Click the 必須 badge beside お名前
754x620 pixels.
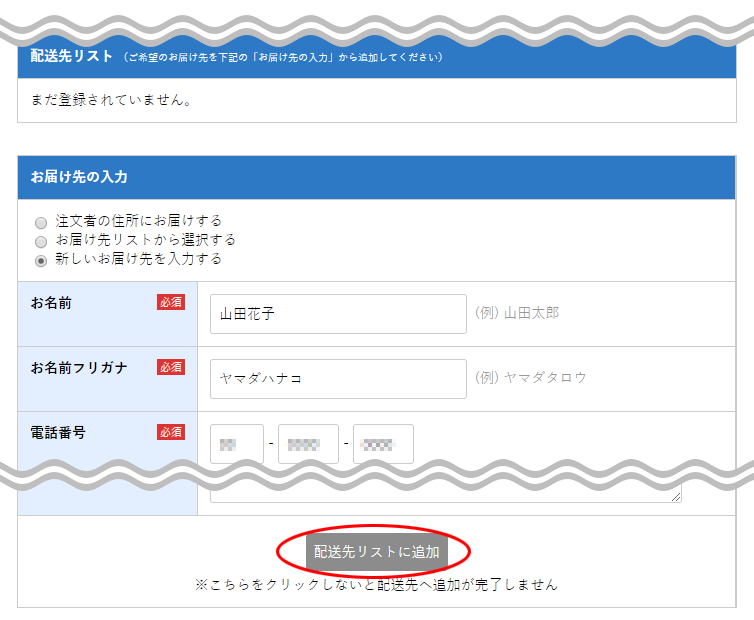(171, 302)
